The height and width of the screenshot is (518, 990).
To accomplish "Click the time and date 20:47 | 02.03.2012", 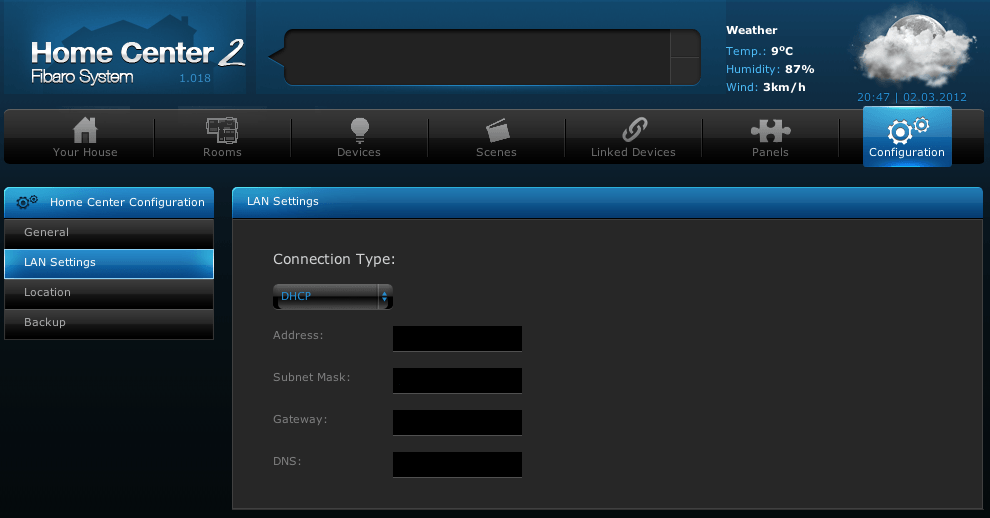I will click(x=912, y=97).
